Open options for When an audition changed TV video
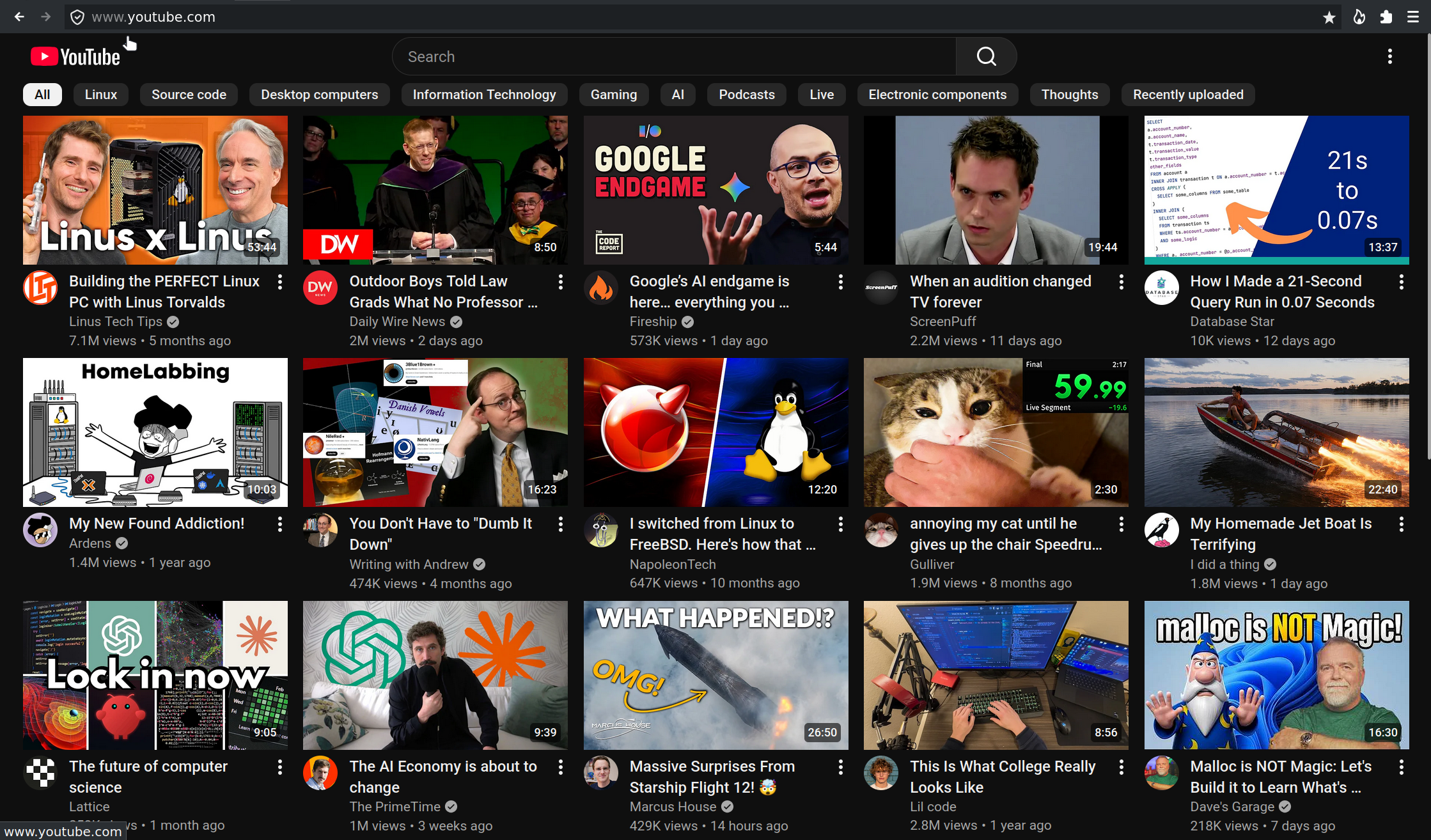Viewport: 1431px width, 840px height. [1122, 282]
